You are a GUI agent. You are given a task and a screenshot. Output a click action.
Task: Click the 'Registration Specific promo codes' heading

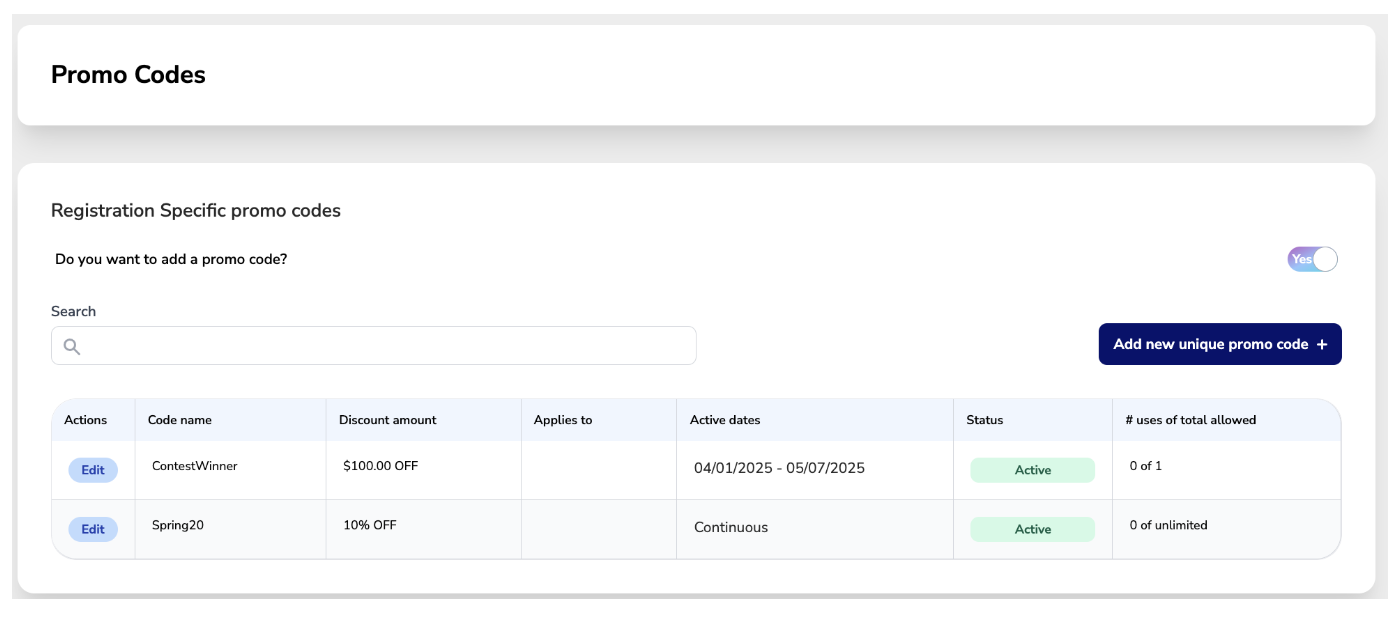[196, 210]
